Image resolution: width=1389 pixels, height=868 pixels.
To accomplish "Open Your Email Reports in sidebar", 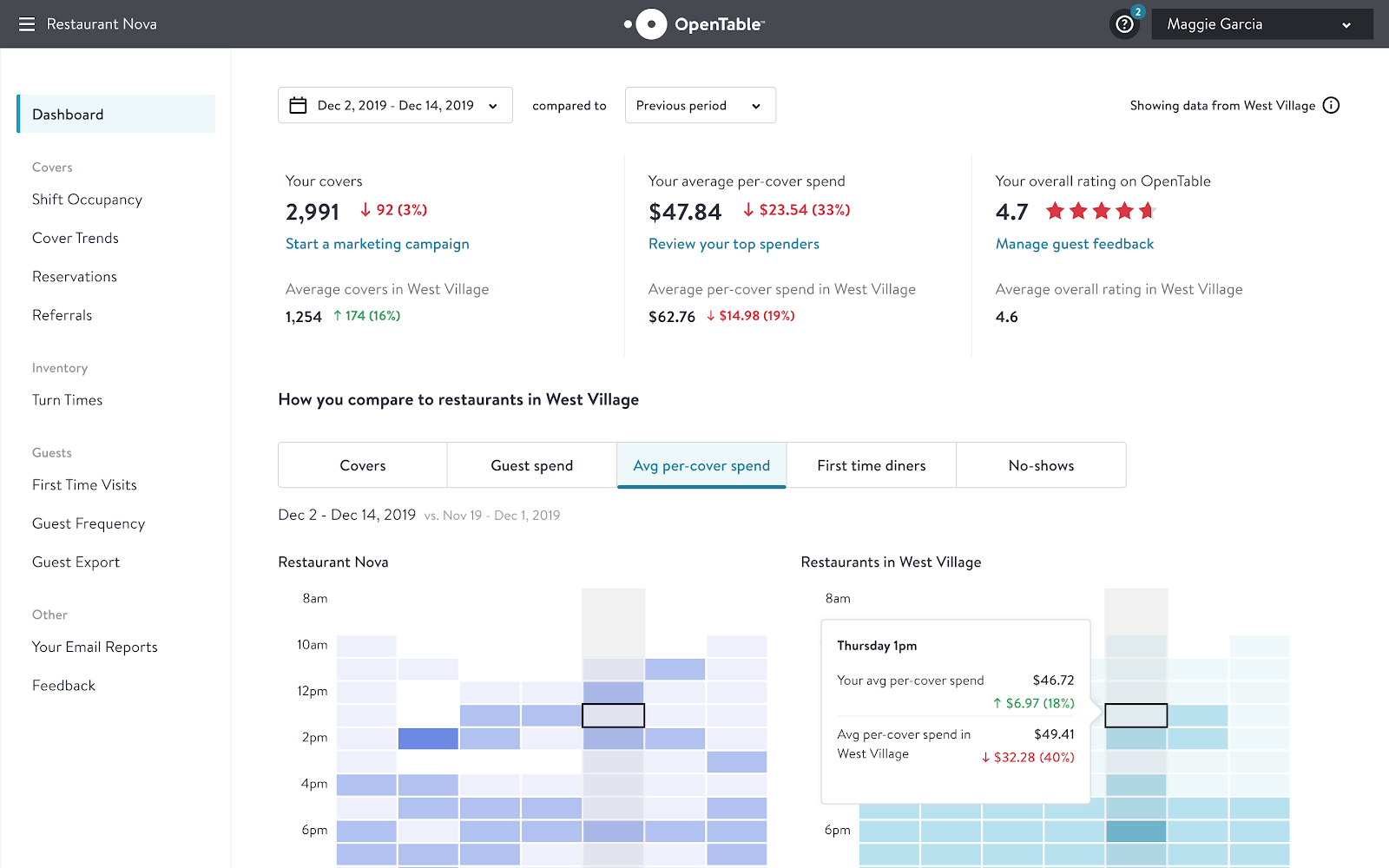I will 95,648.
